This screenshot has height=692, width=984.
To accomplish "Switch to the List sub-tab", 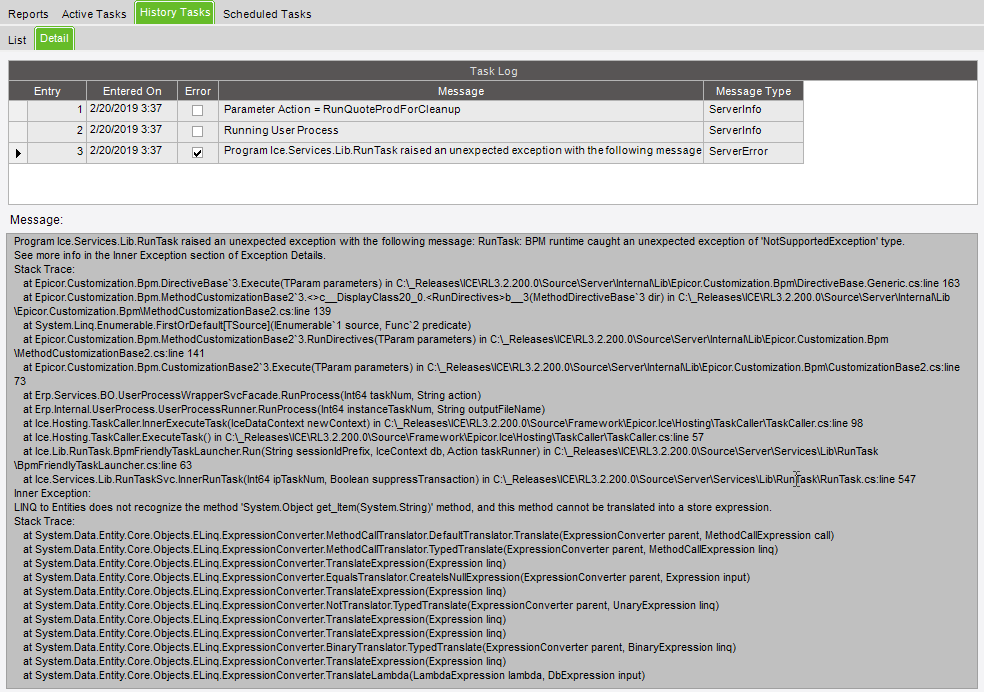I will point(17,40).
